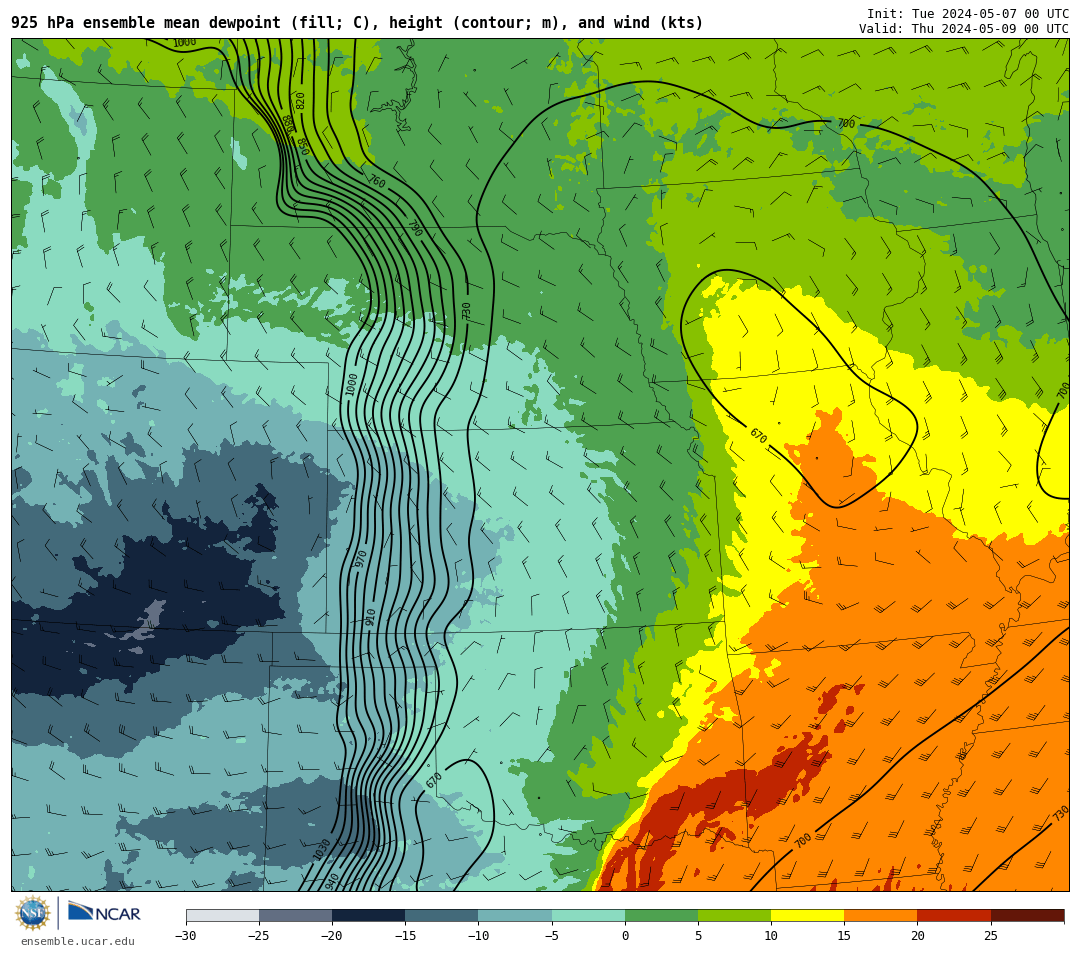The width and height of the screenshot is (1080, 954).
Task: Click the colorbar tick label '25'
Action: (990, 935)
